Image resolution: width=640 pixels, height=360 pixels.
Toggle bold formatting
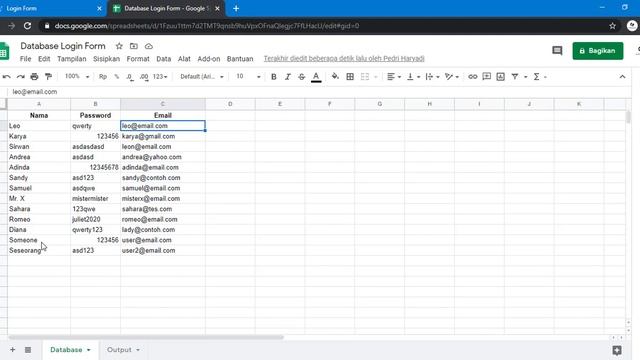274,77
